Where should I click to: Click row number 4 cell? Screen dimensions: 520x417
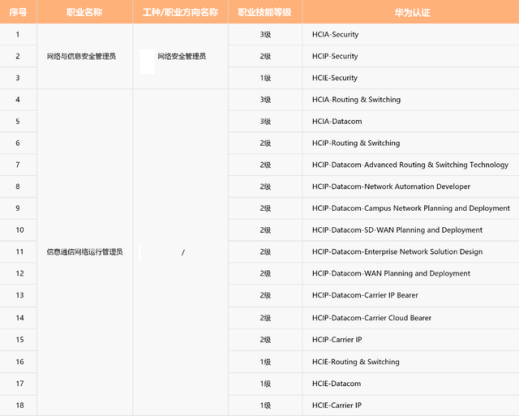click(x=18, y=99)
